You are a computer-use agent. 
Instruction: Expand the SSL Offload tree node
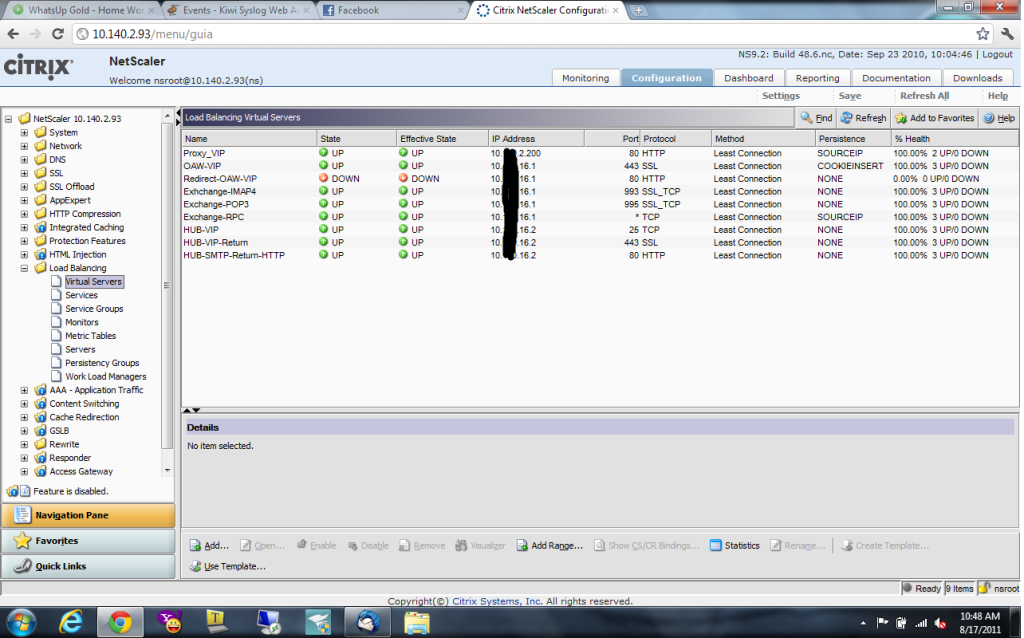coord(24,187)
